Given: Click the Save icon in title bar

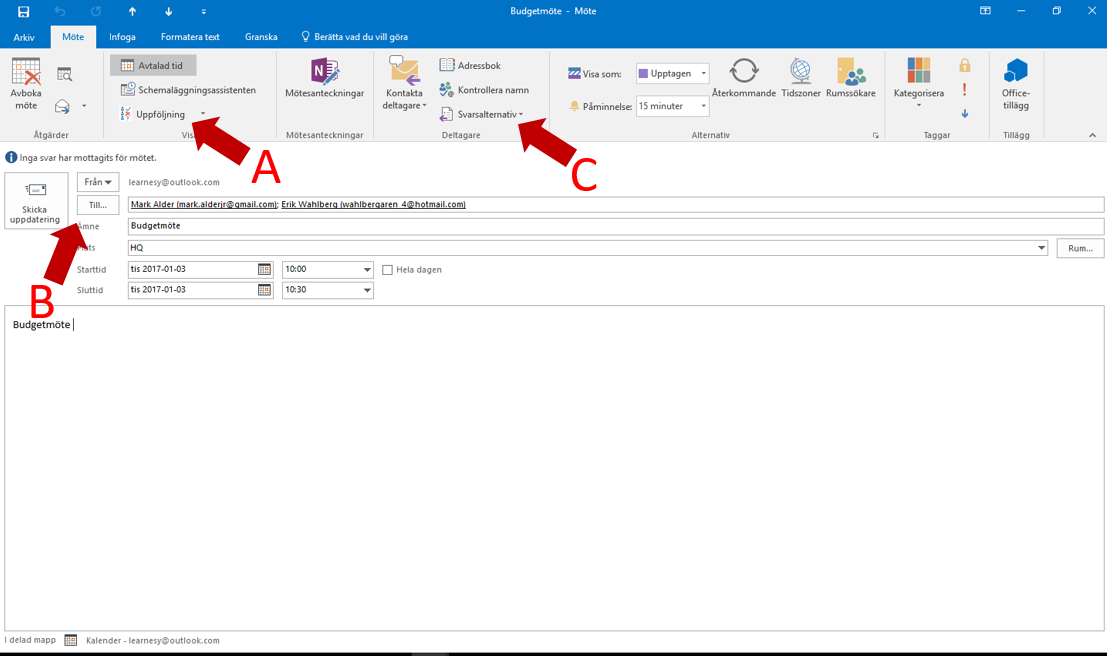Looking at the screenshot, I should (x=23, y=11).
